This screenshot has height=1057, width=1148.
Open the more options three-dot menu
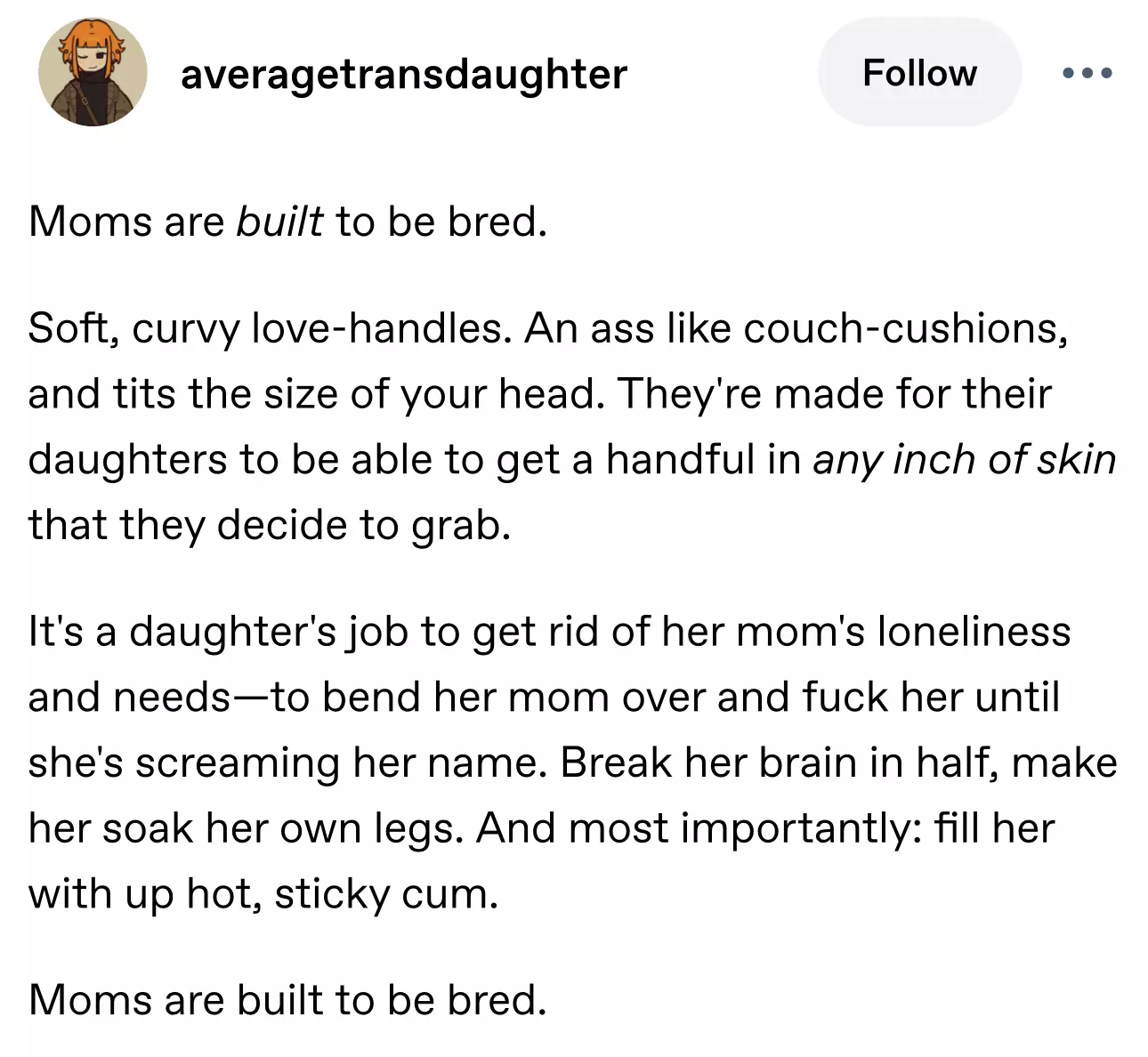[1087, 73]
